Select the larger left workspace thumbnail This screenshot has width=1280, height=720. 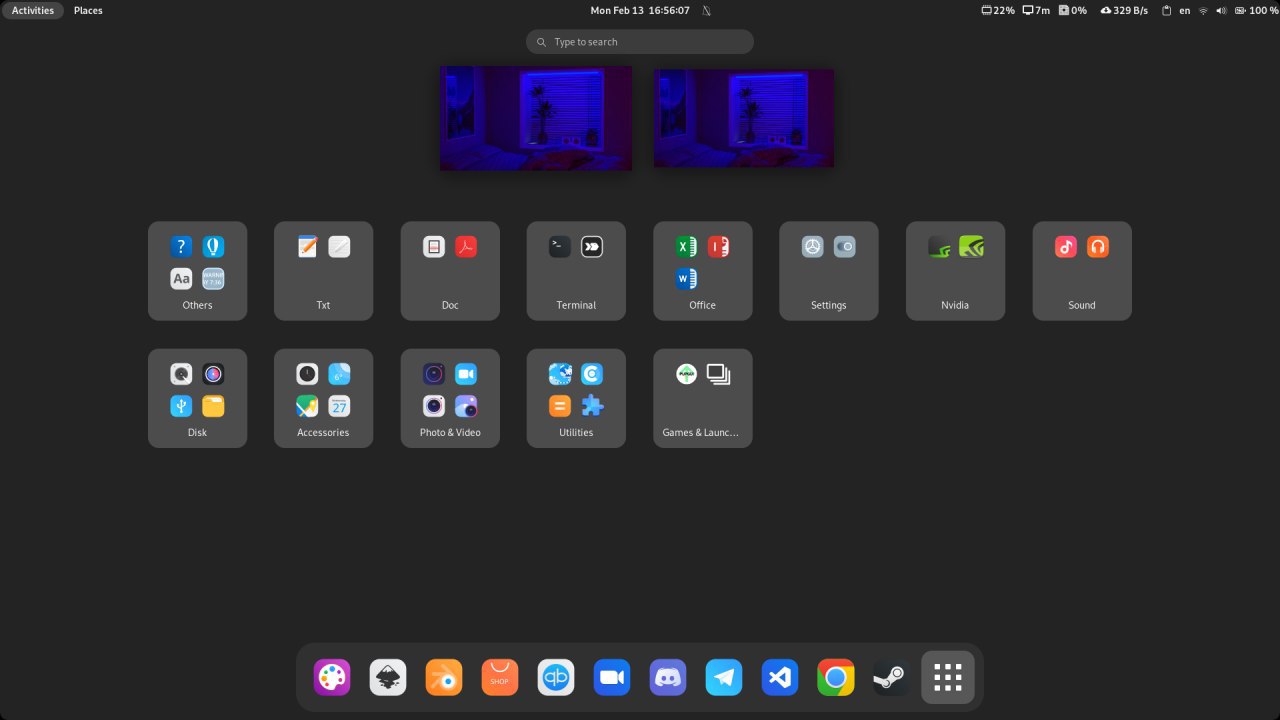coord(536,118)
